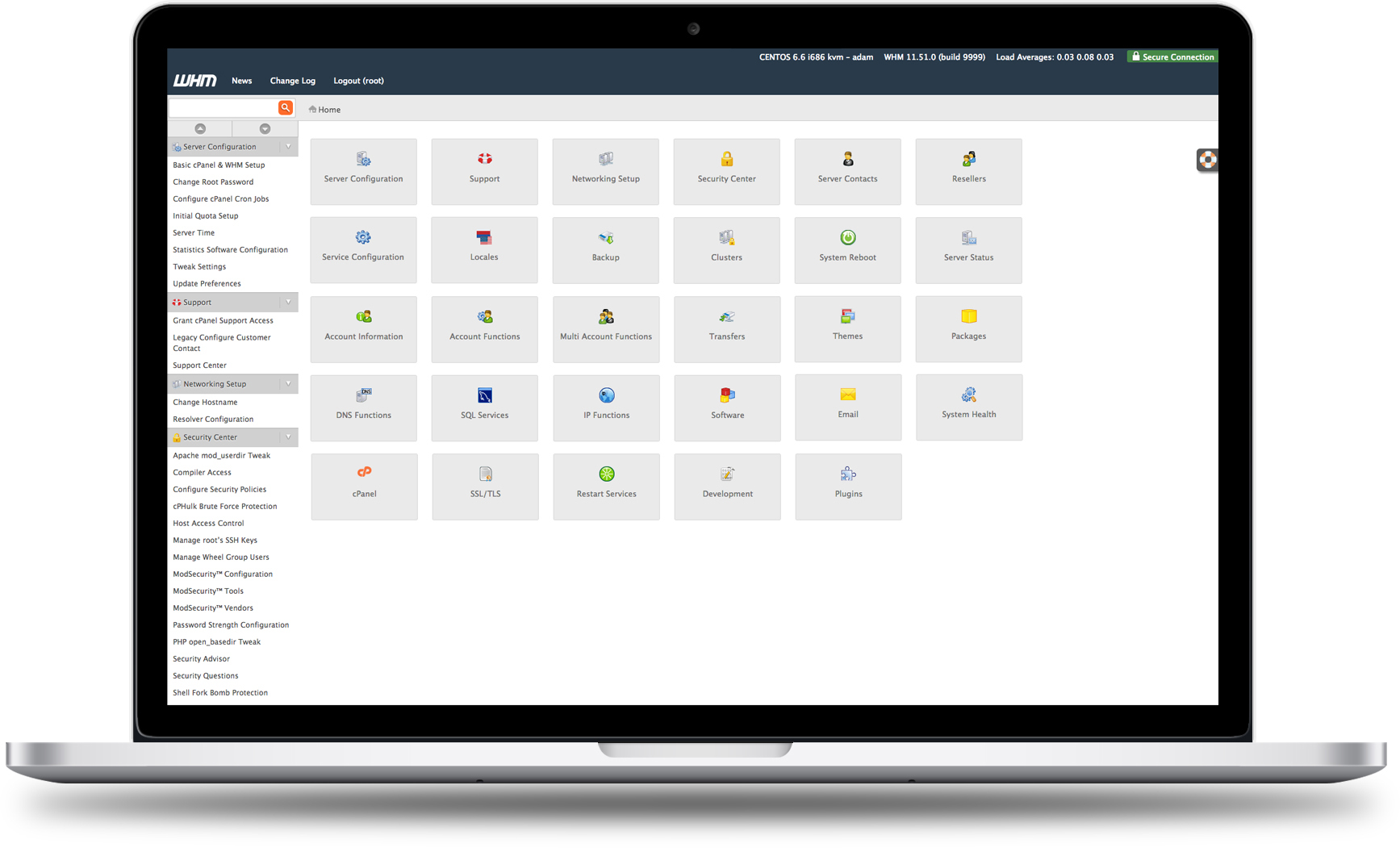The width and height of the screenshot is (1400, 848).
Task: Collapse the Security Center sidebar section
Action: (288, 437)
